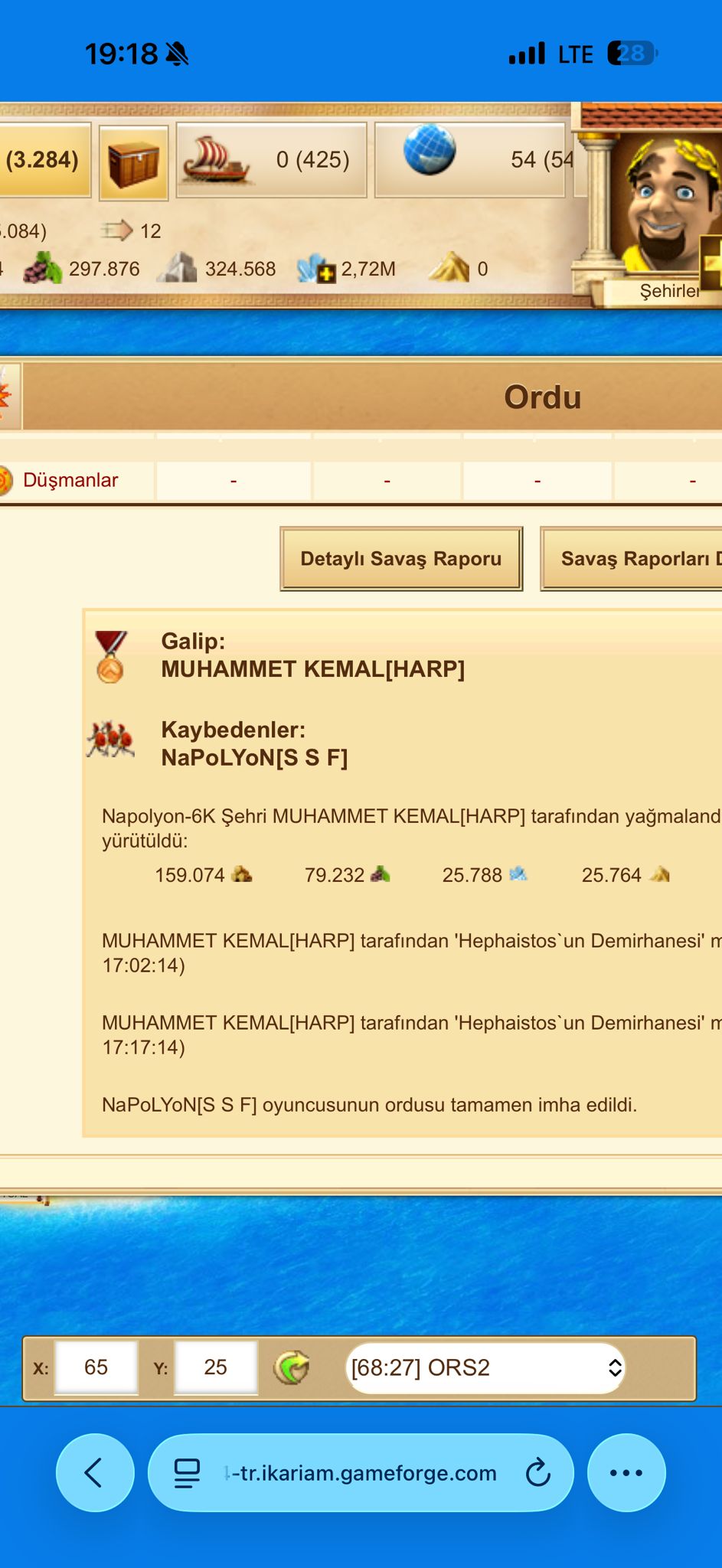722x1568 pixels.
Task: Tap the crystal glass resource icon
Action: (316, 269)
